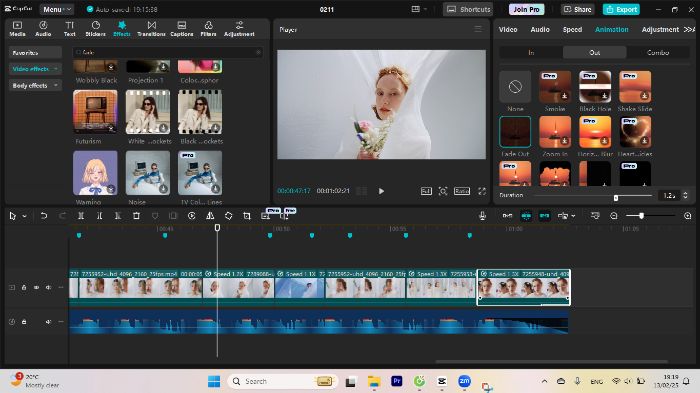Select the crop tool
Image resolution: width=700 pixels, height=393 pixels.
point(247,216)
